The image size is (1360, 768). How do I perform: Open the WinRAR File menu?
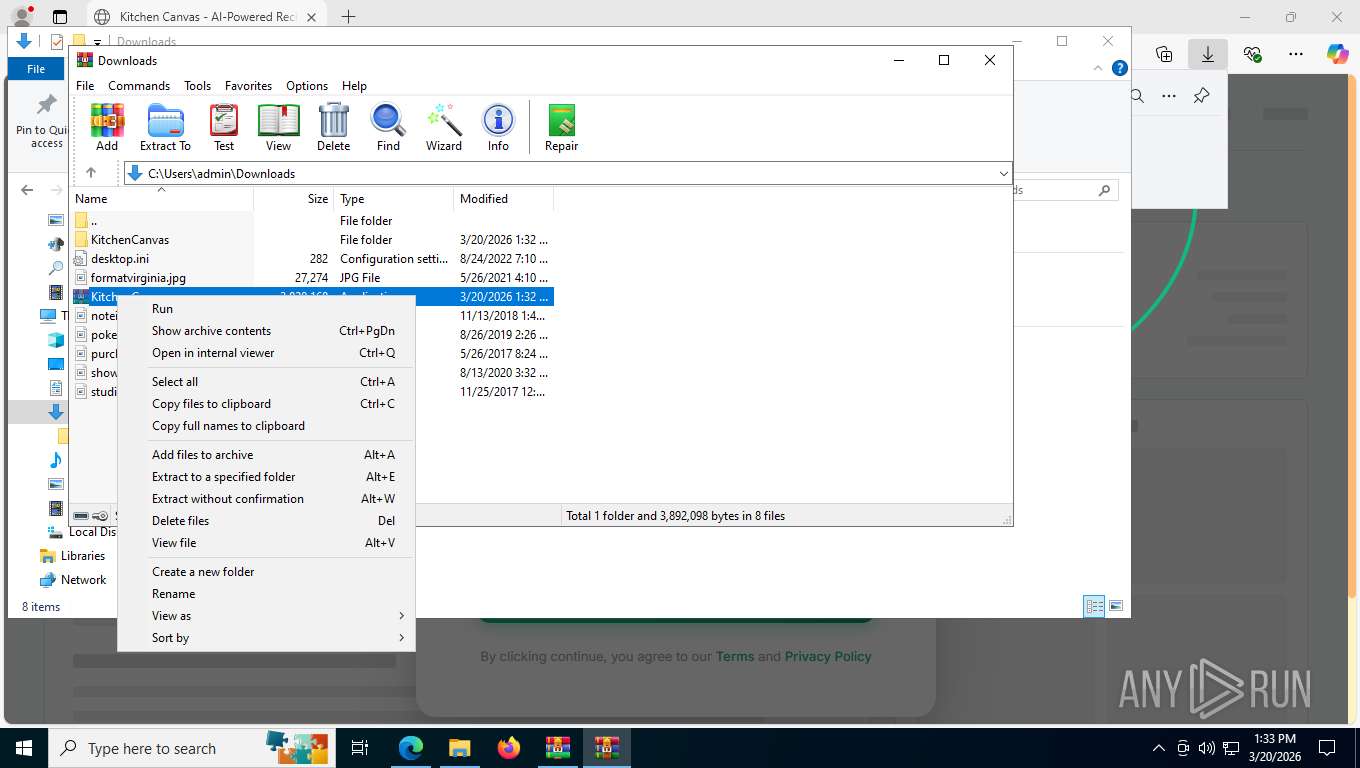(85, 86)
